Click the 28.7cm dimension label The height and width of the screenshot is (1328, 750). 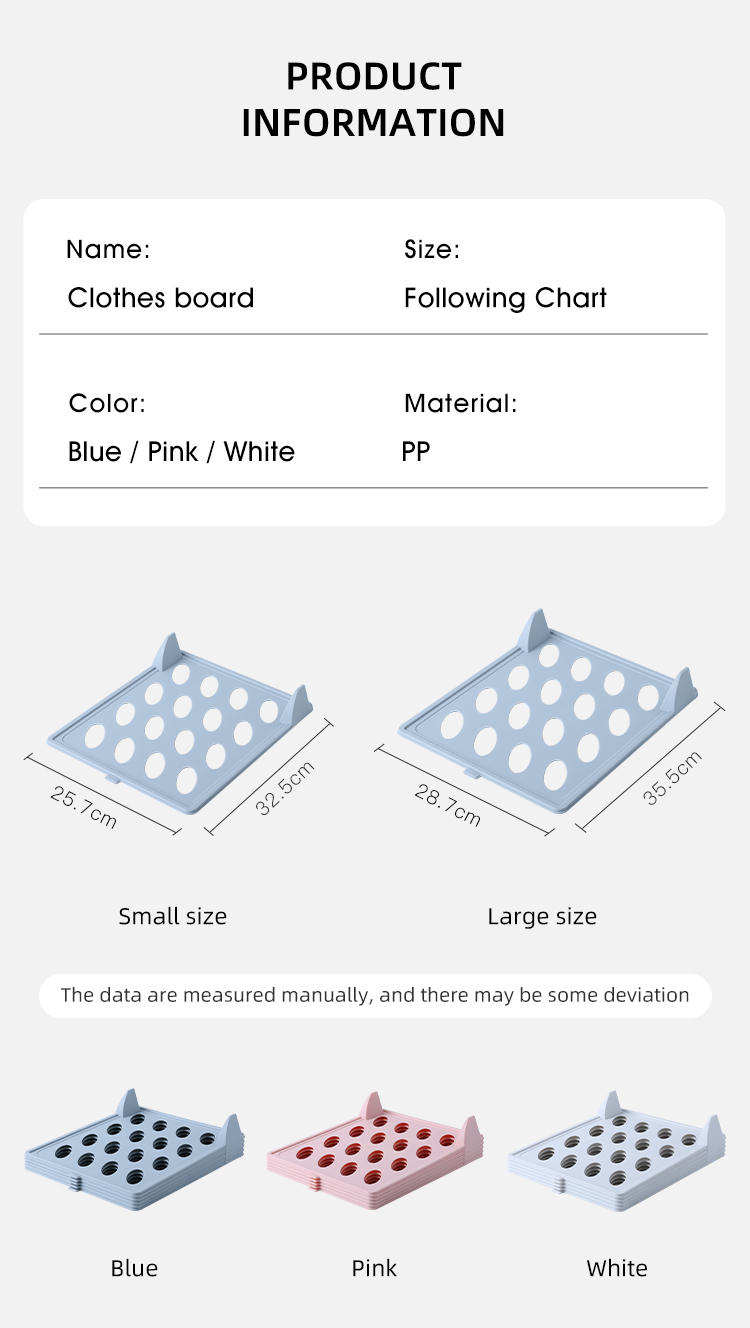[x=448, y=805]
